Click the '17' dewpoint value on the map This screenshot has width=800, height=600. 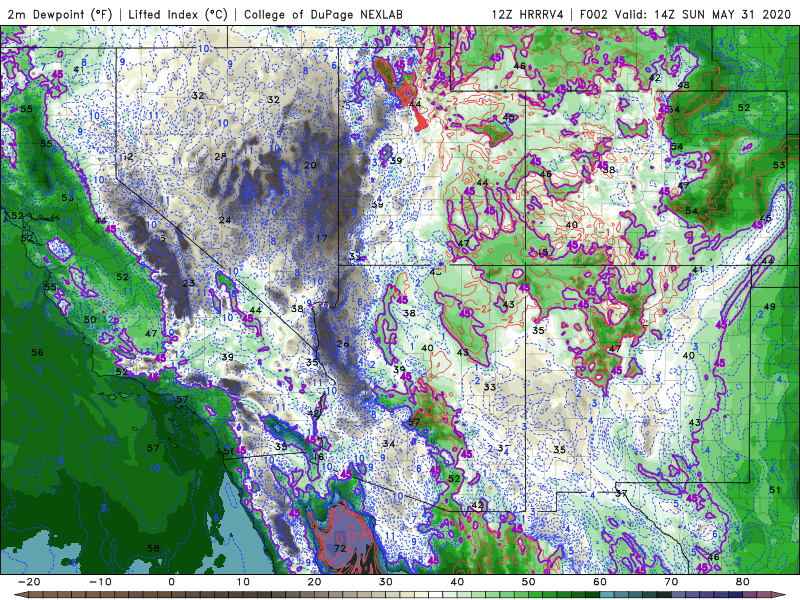coord(321,238)
